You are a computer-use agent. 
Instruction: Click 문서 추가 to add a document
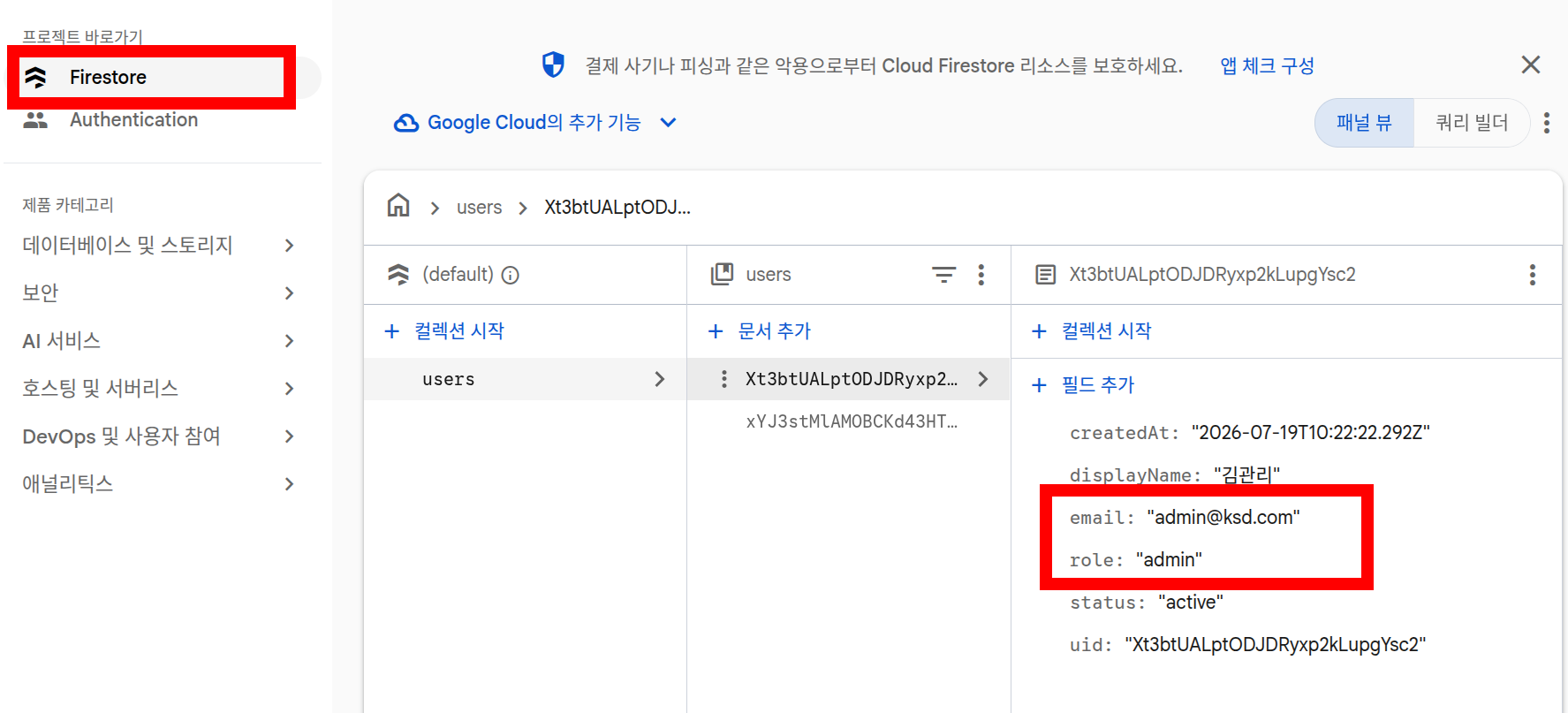tap(760, 331)
